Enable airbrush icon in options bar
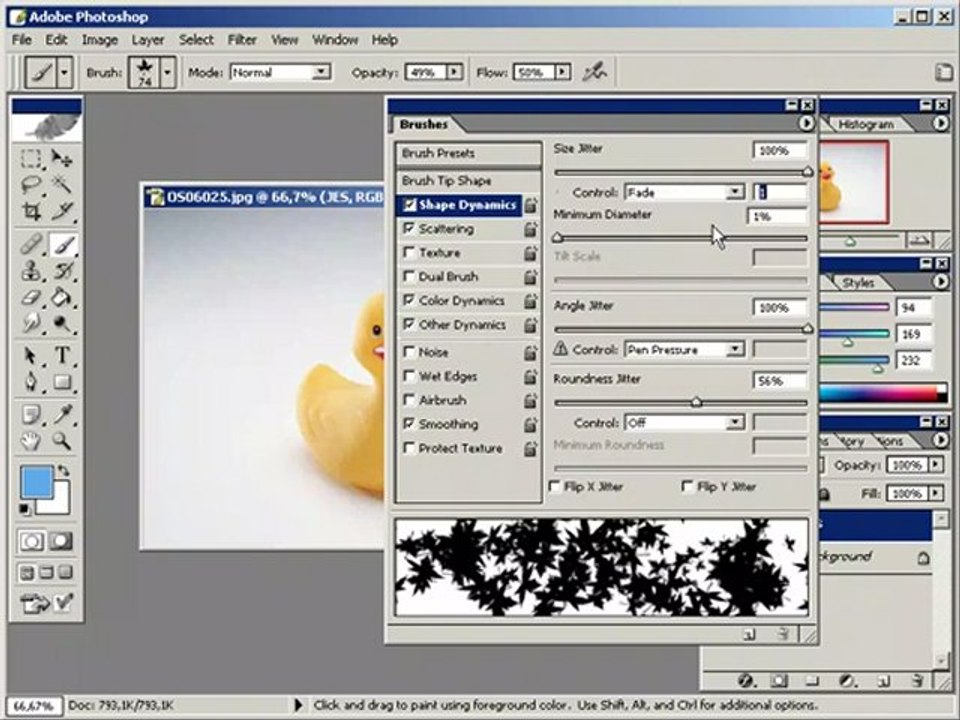 point(594,72)
